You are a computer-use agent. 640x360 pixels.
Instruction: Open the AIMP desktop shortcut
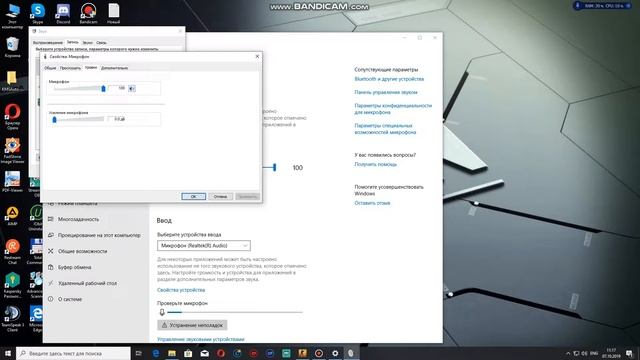pyautogui.click(x=12, y=216)
